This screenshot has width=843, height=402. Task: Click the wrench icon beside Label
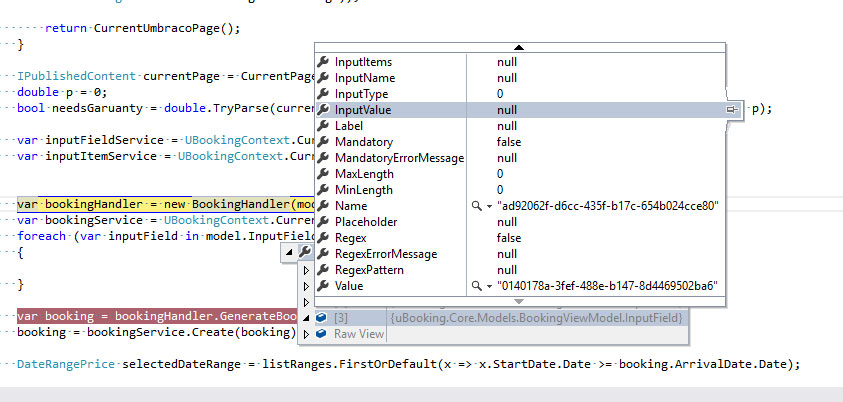pyautogui.click(x=323, y=126)
